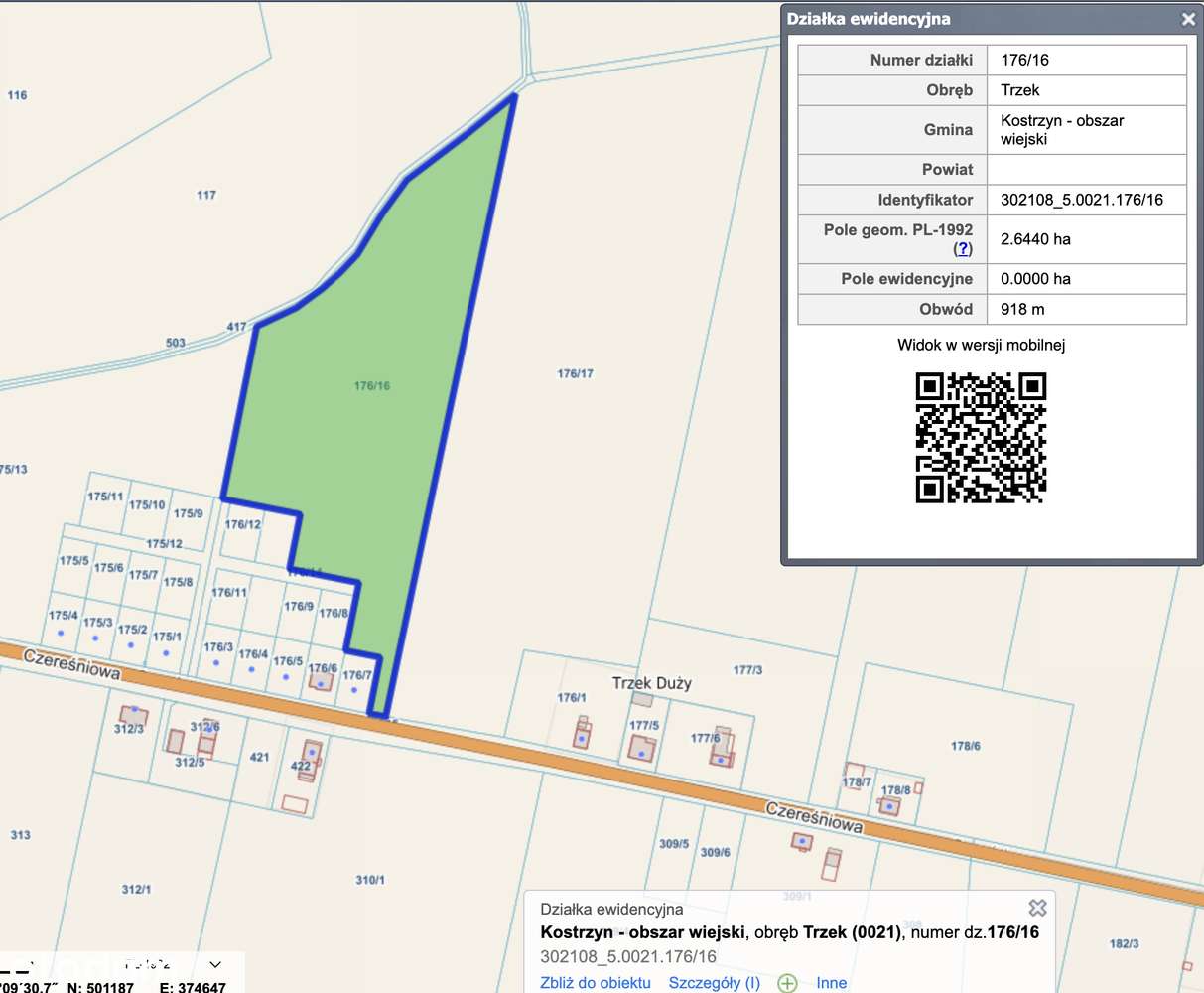Viewport: 1204px width, 993px height.
Task: Click parcel label 175/9 on map
Action: click(189, 513)
